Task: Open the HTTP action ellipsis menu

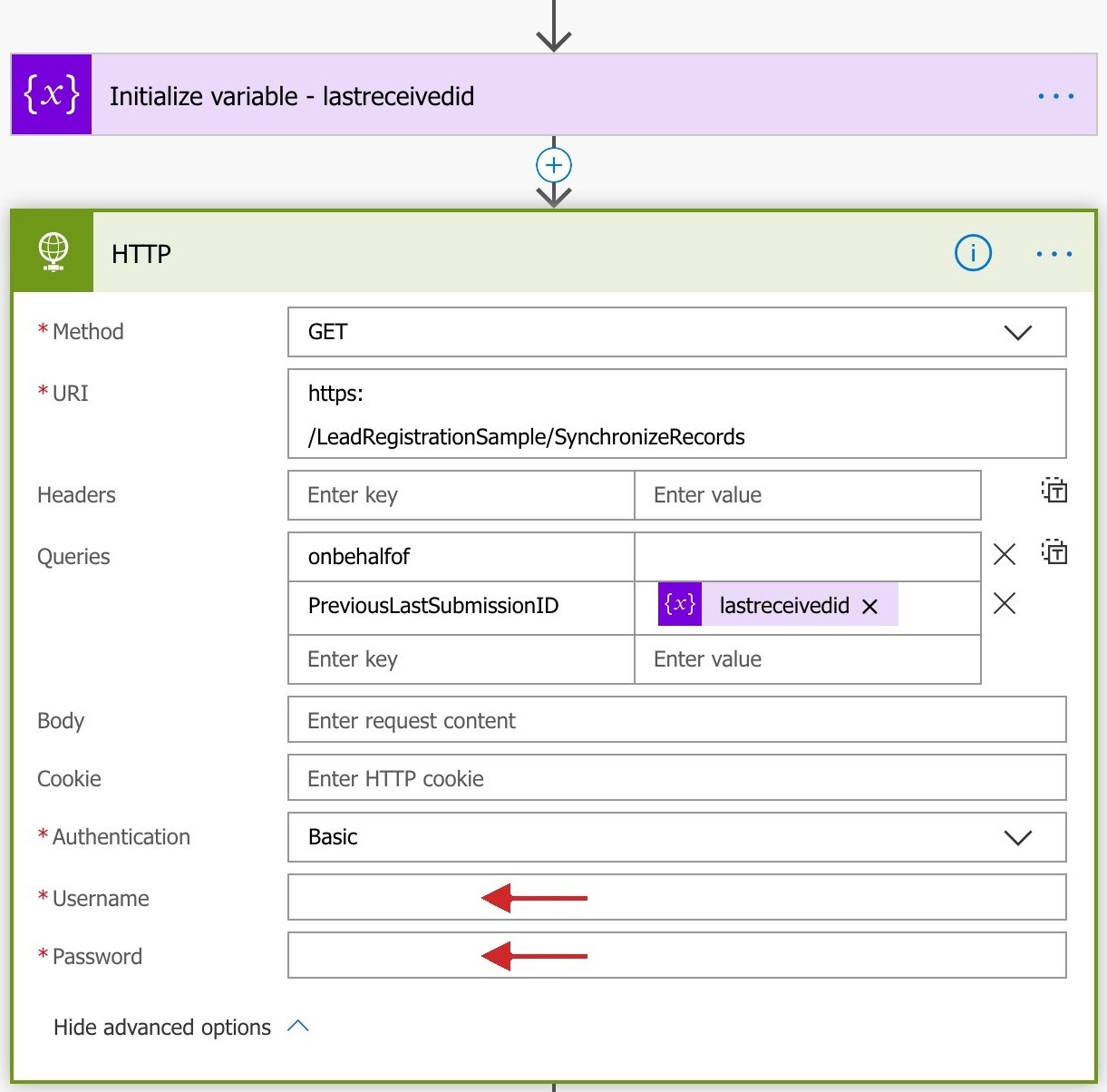Action: pos(1054,254)
